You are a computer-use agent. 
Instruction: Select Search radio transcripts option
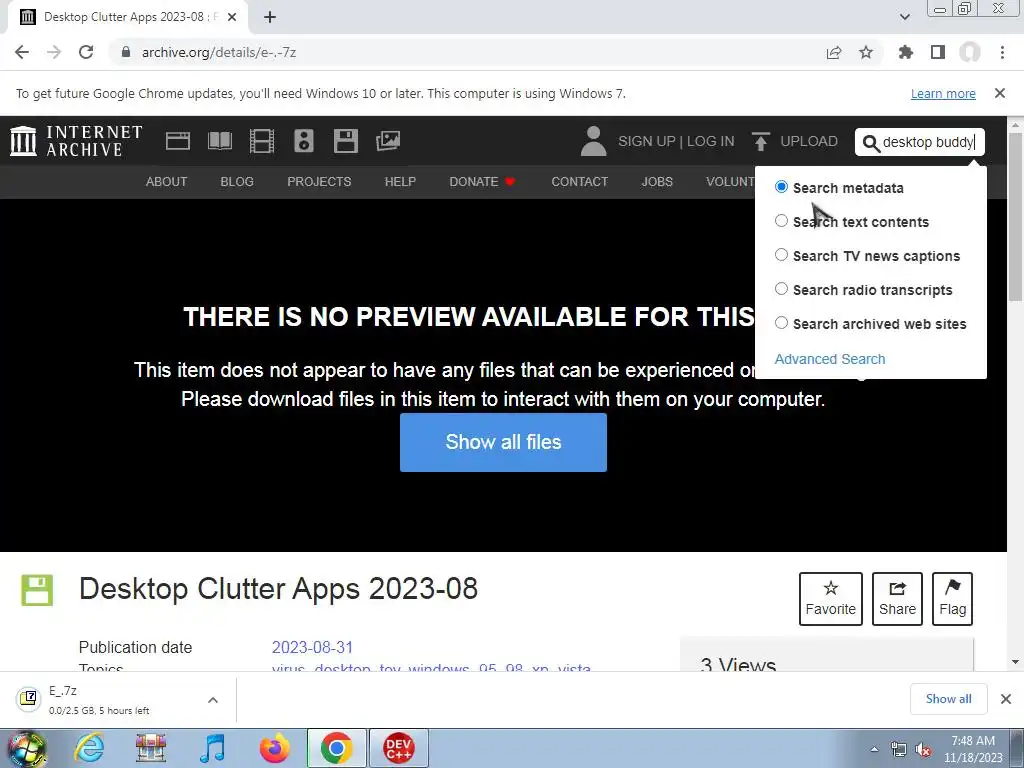point(781,289)
